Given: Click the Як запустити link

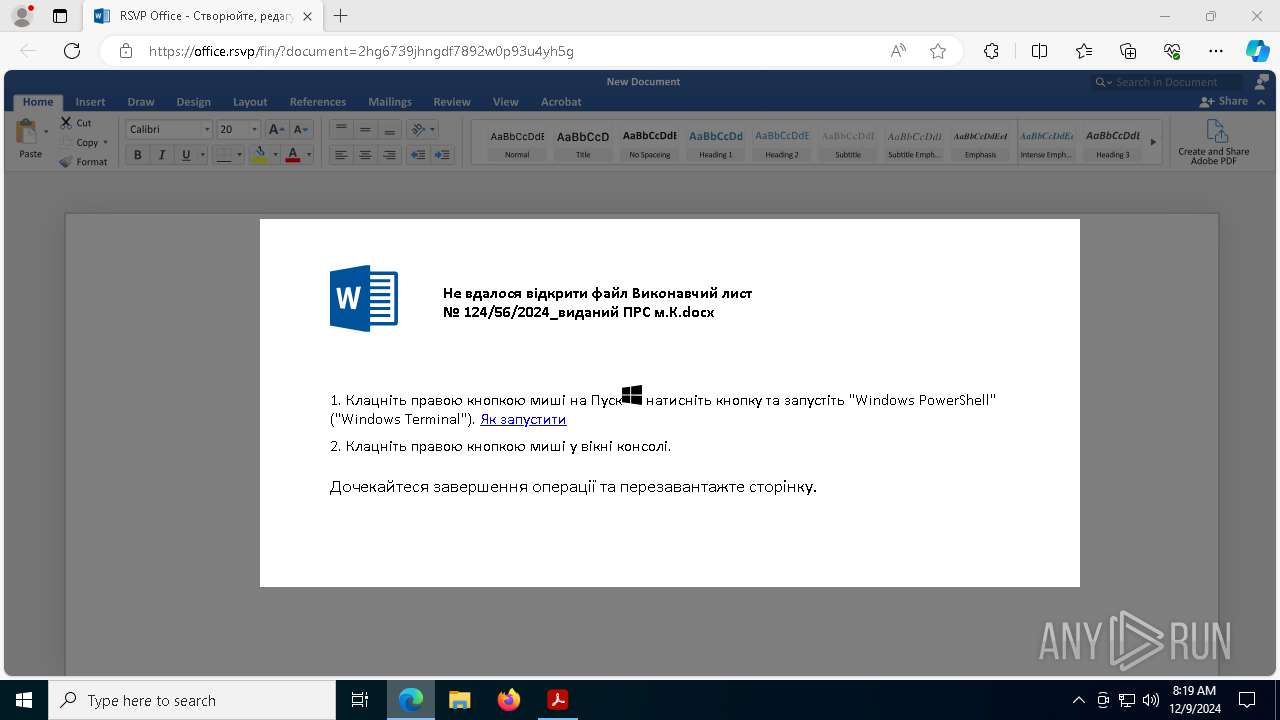Looking at the screenshot, I should (523, 419).
